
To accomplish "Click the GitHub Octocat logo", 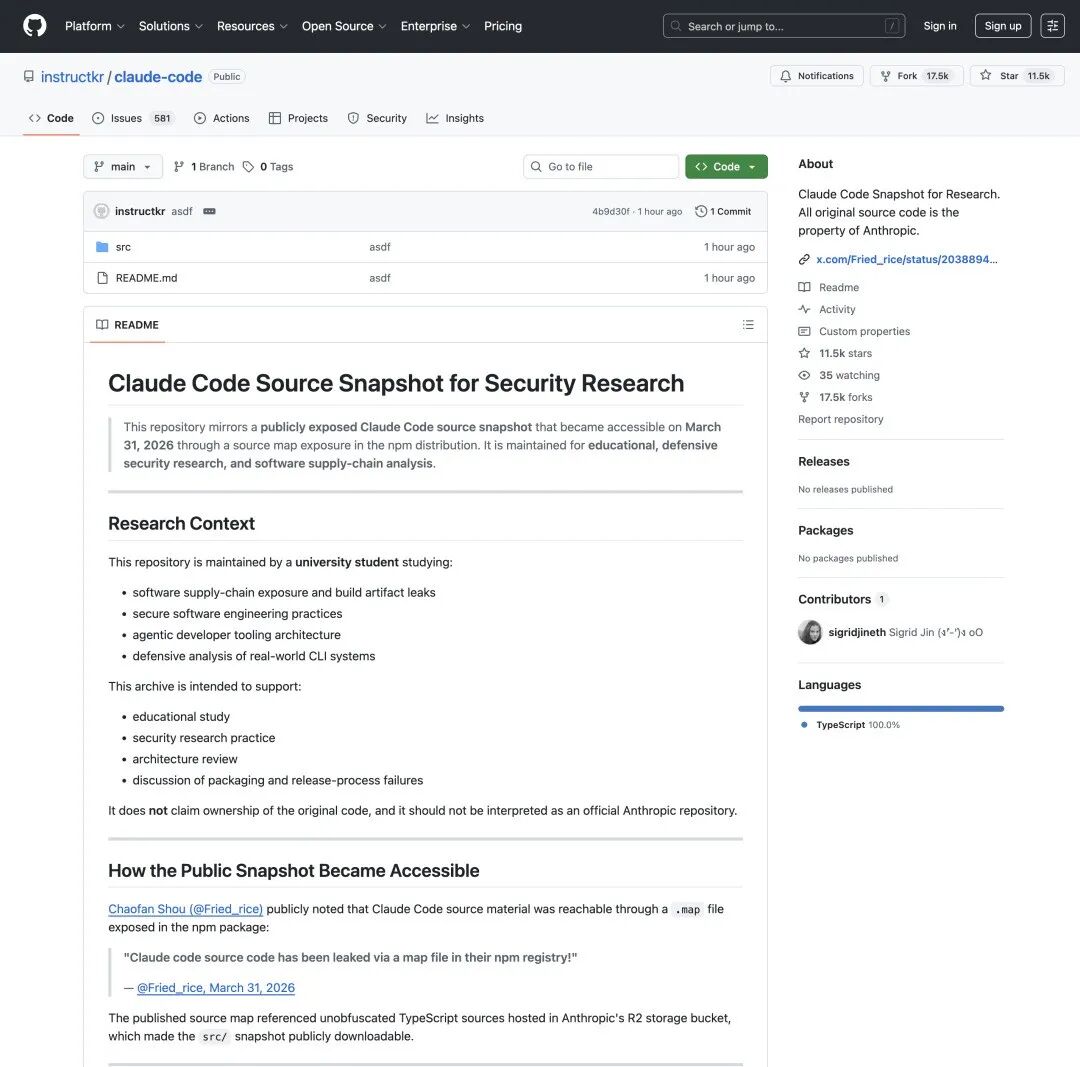I will 34,26.
